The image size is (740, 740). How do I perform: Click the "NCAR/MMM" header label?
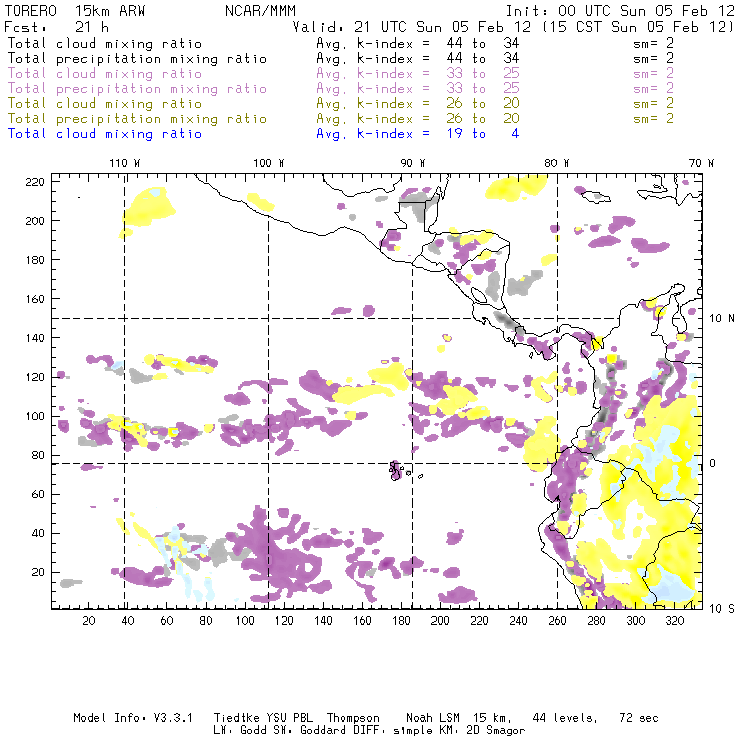(261, 11)
